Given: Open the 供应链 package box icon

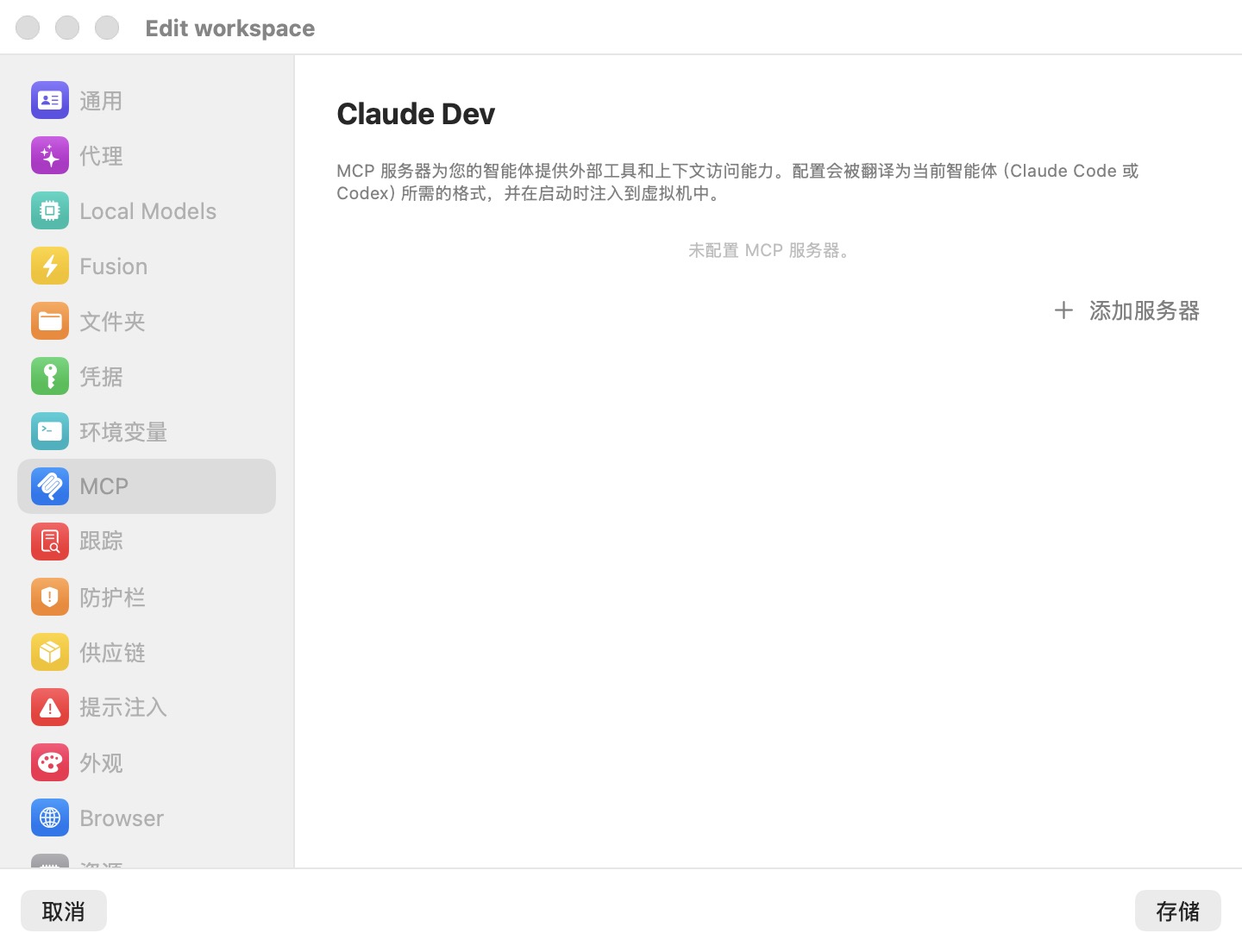Looking at the screenshot, I should 50,652.
